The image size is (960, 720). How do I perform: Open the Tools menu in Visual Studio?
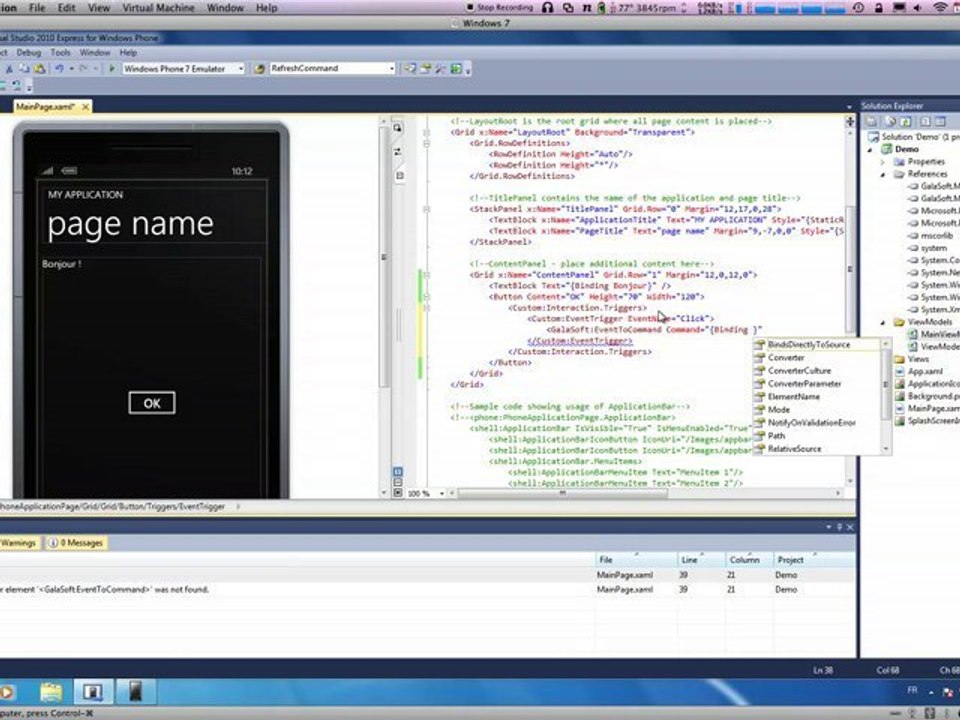[60, 53]
